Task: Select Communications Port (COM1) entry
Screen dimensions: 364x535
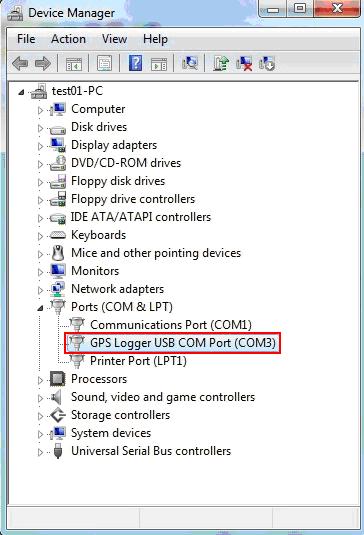Action: coord(171,324)
